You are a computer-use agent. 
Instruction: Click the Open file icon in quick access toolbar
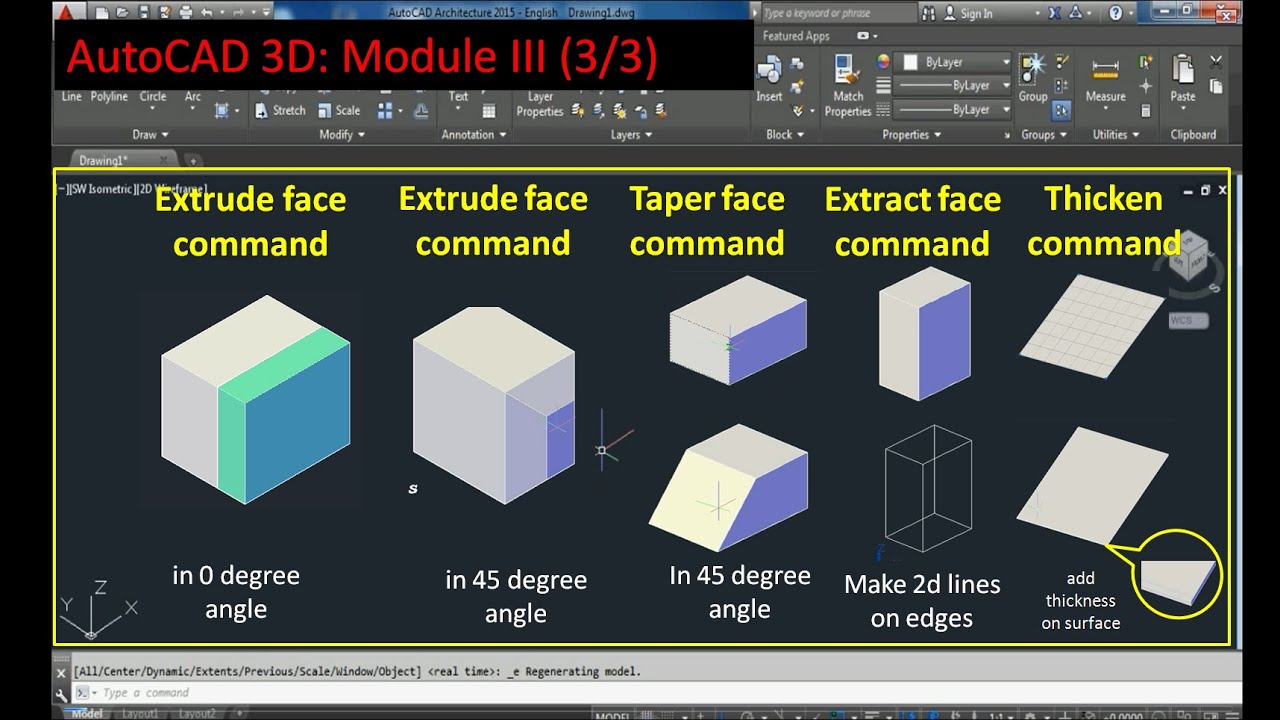click(121, 13)
